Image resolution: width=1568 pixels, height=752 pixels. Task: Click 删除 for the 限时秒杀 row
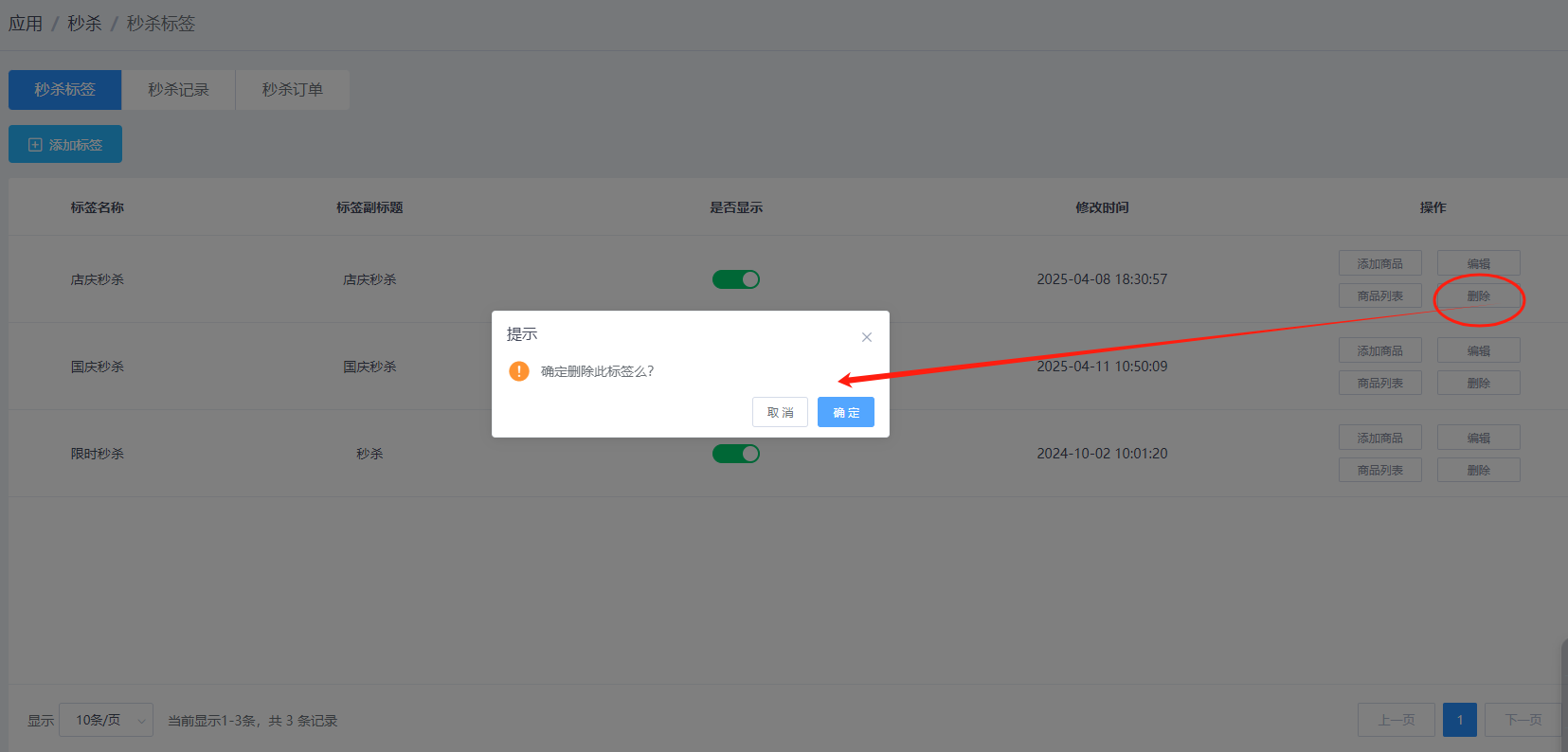[1478, 470]
